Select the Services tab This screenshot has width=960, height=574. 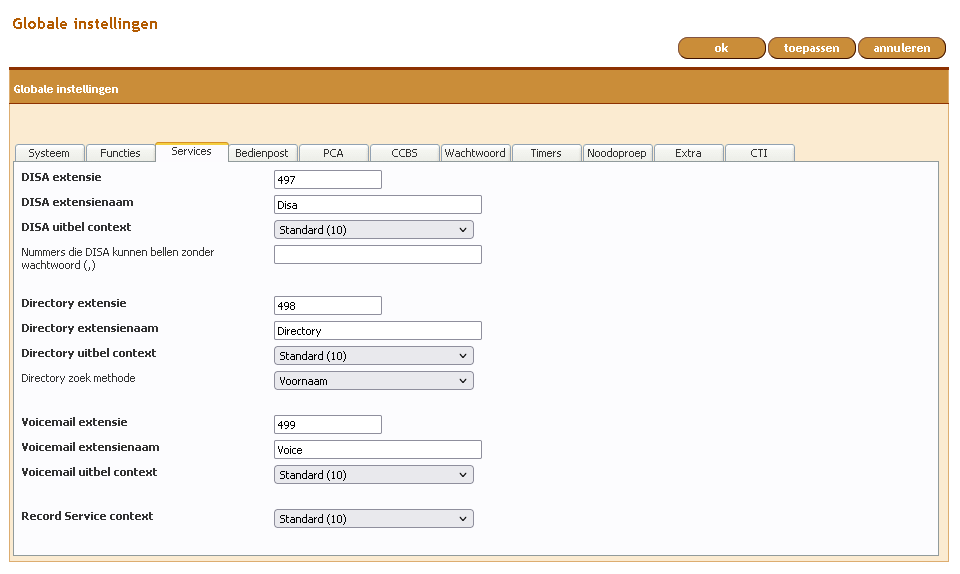point(192,151)
